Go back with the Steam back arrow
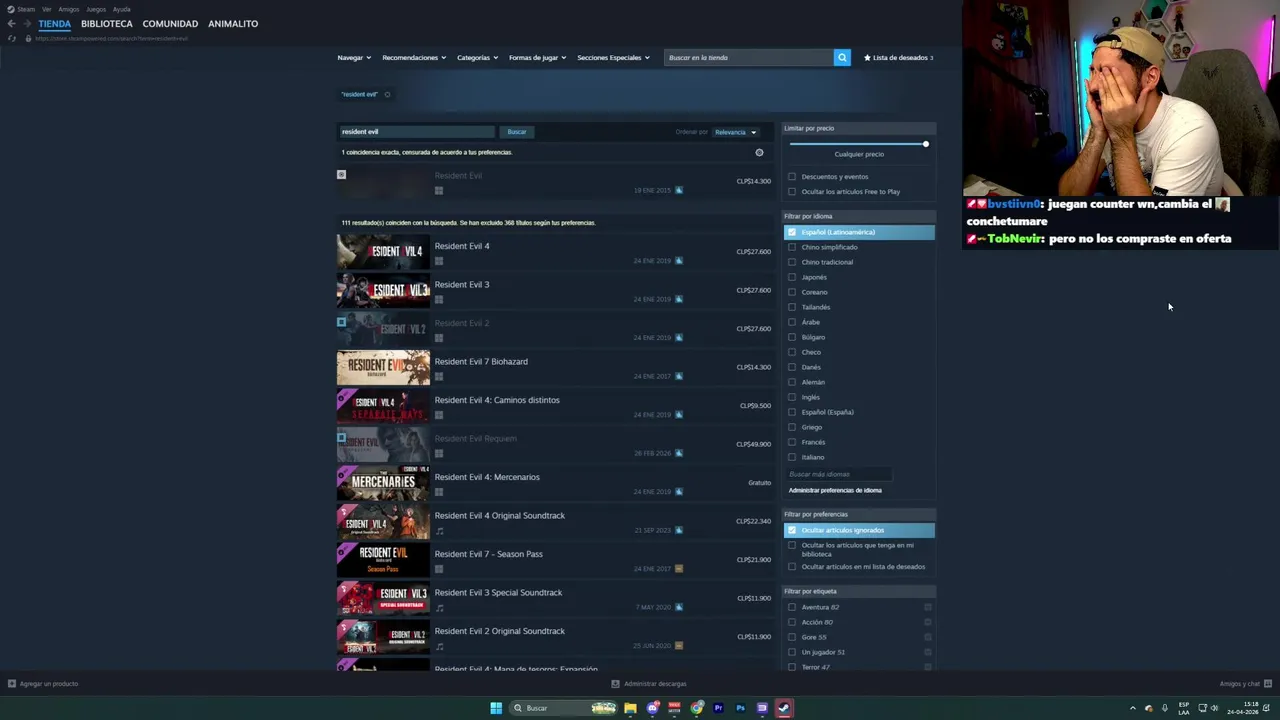1280x720 pixels. [x=11, y=23]
